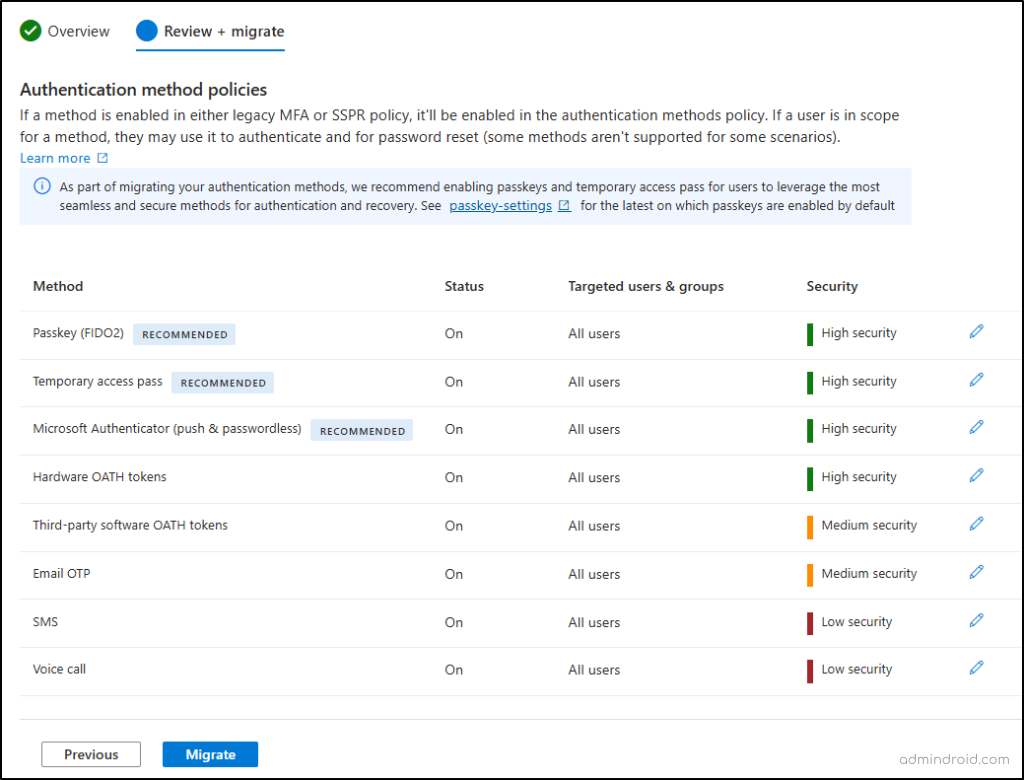Screen dimensions: 1024x780
Task: Edit Passkey (FIDO2) settings with pencil icon
Action: point(976,330)
